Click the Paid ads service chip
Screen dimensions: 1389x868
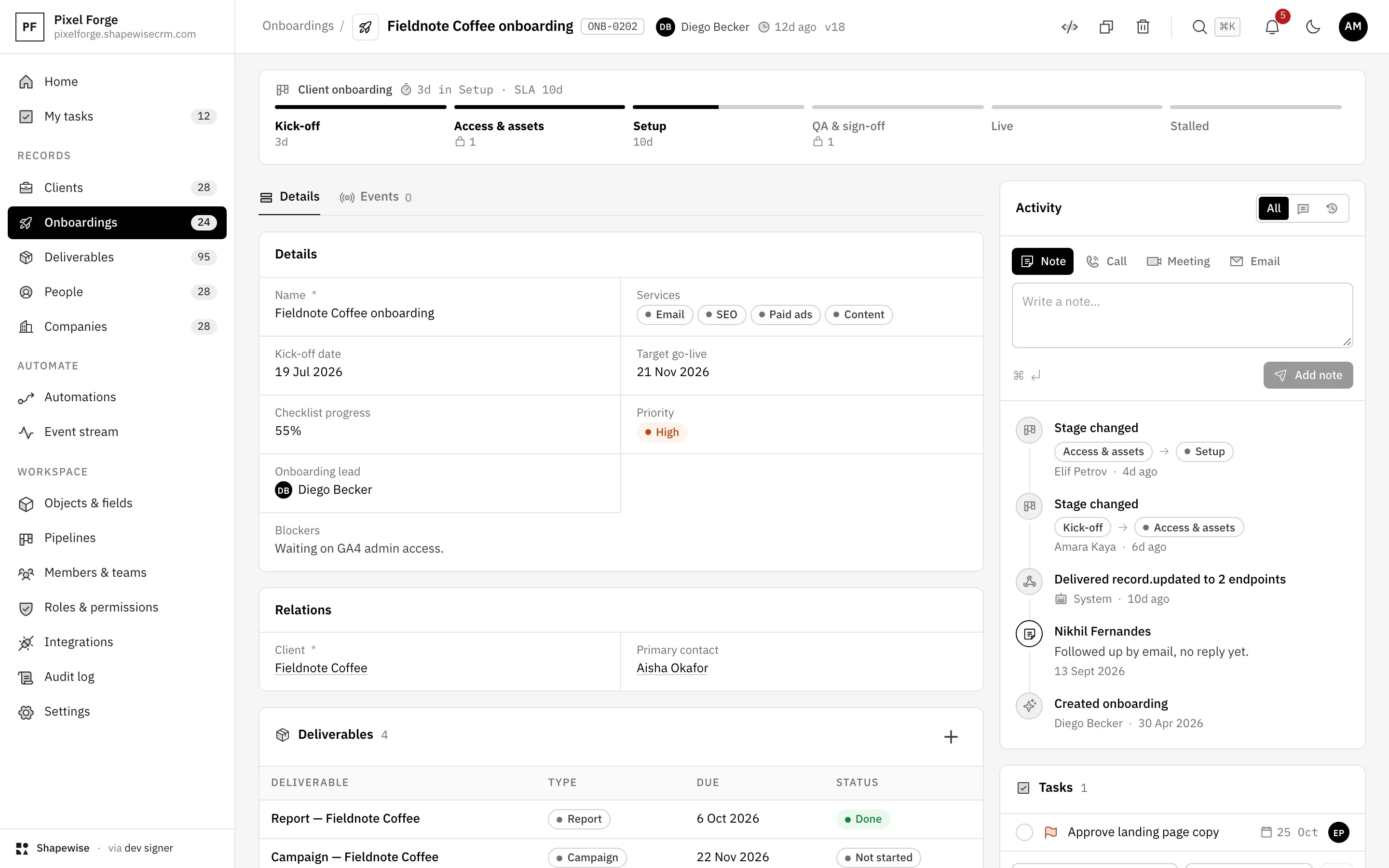(x=785, y=314)
